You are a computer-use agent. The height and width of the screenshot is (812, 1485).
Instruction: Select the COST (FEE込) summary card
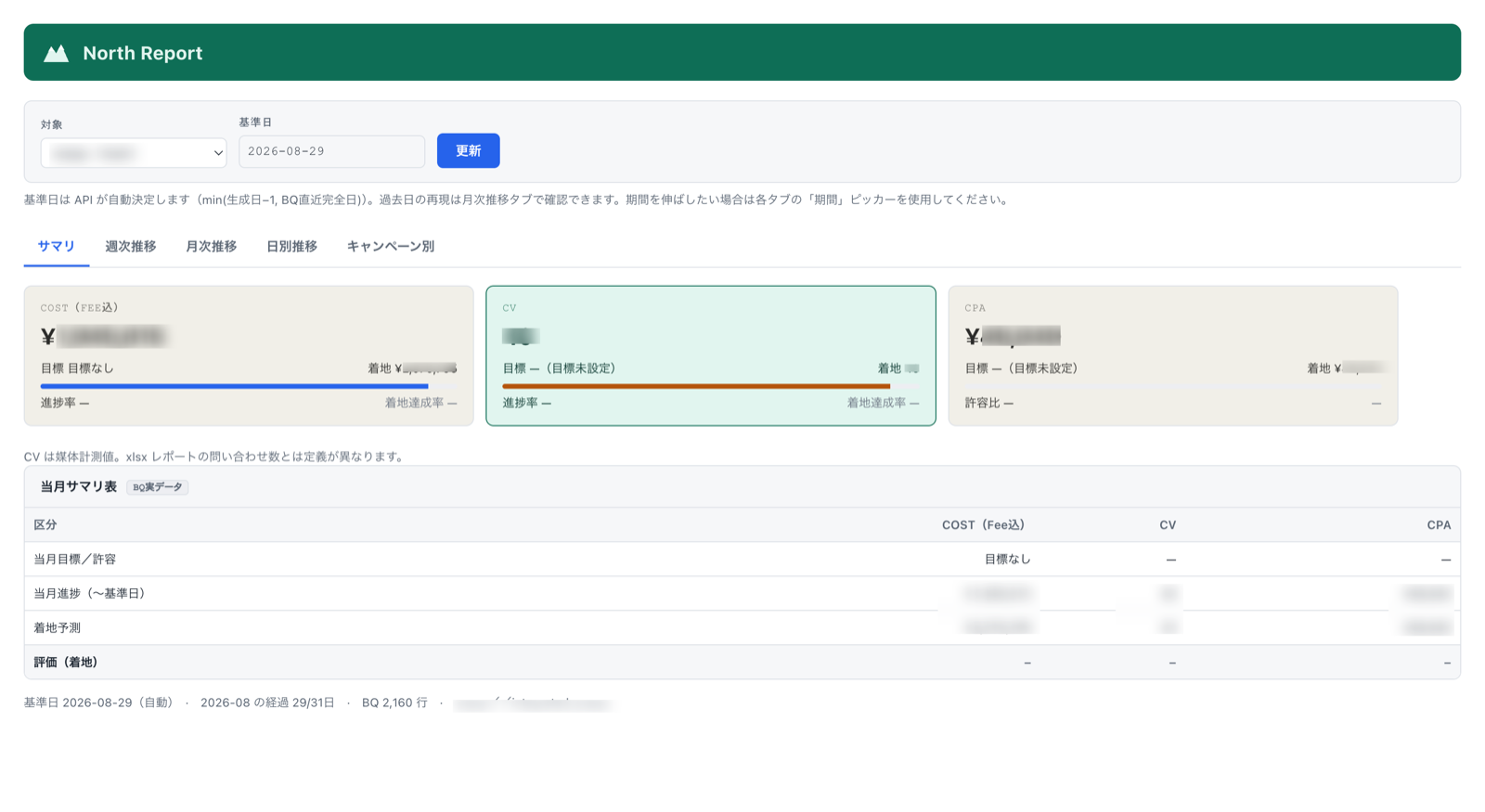pyautogui.click(x=249, y=355)
